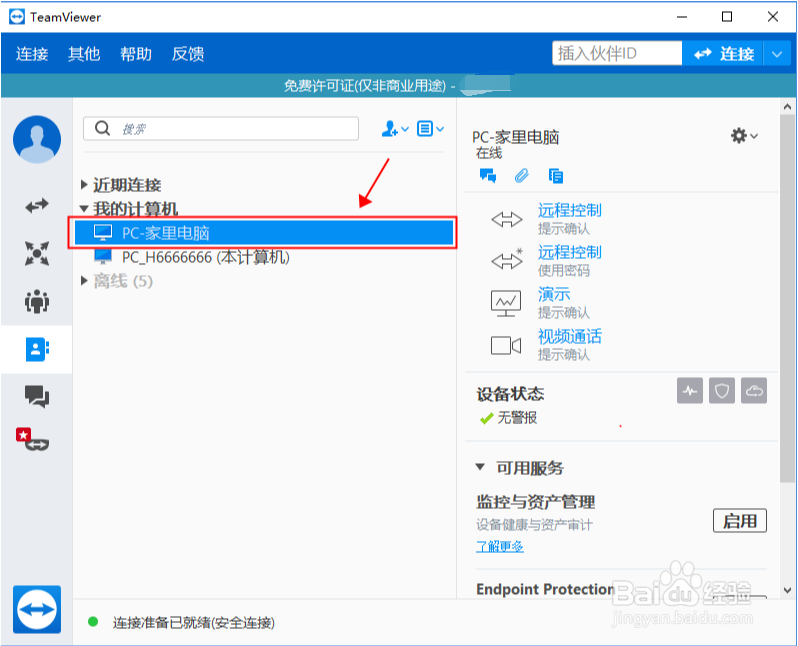Select the Computers & Contacts sidebar icon
Image resolution: width=798 pixels, height=646 pixels.
point(37,349)
